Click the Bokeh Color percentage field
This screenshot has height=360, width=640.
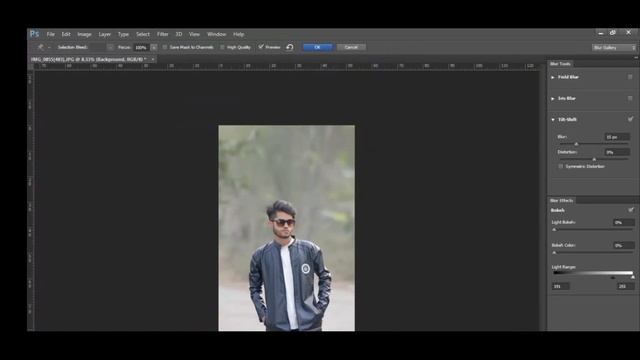(624, 245)
